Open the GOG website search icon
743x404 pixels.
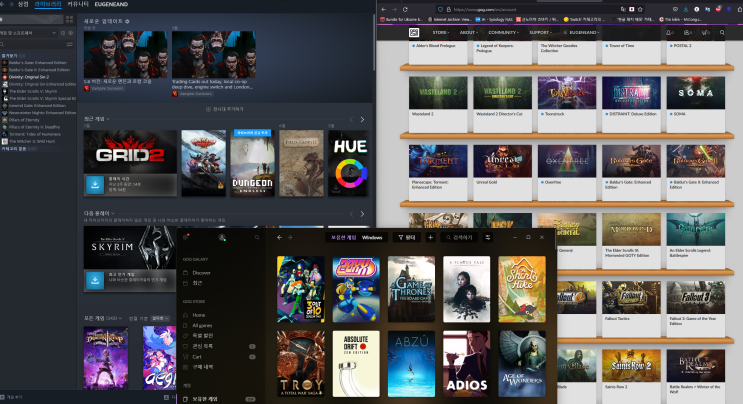(x=722, y=33)
